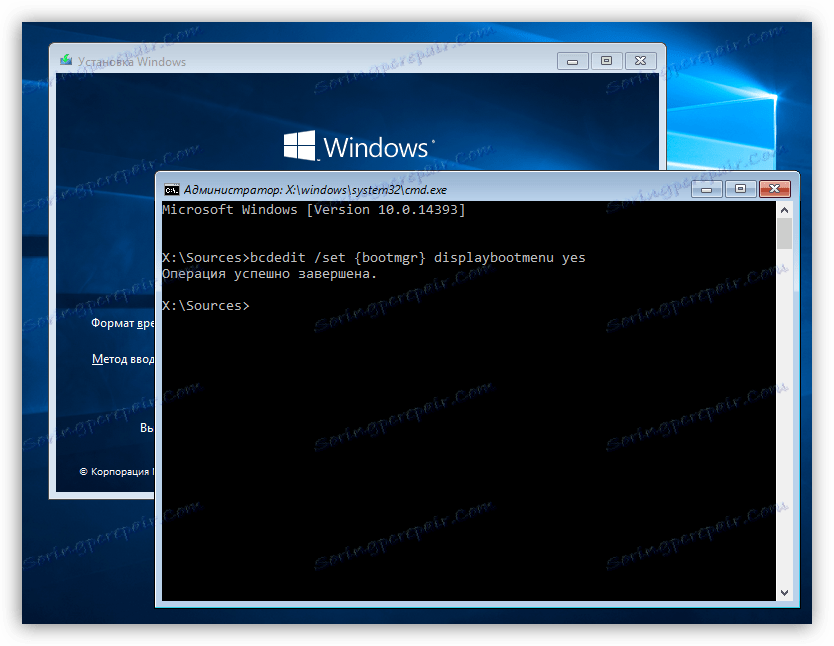This screenshot has height=646, width=834.
Task: Close the cmd.exe Administrator window
Action: (x=774, y=189)
